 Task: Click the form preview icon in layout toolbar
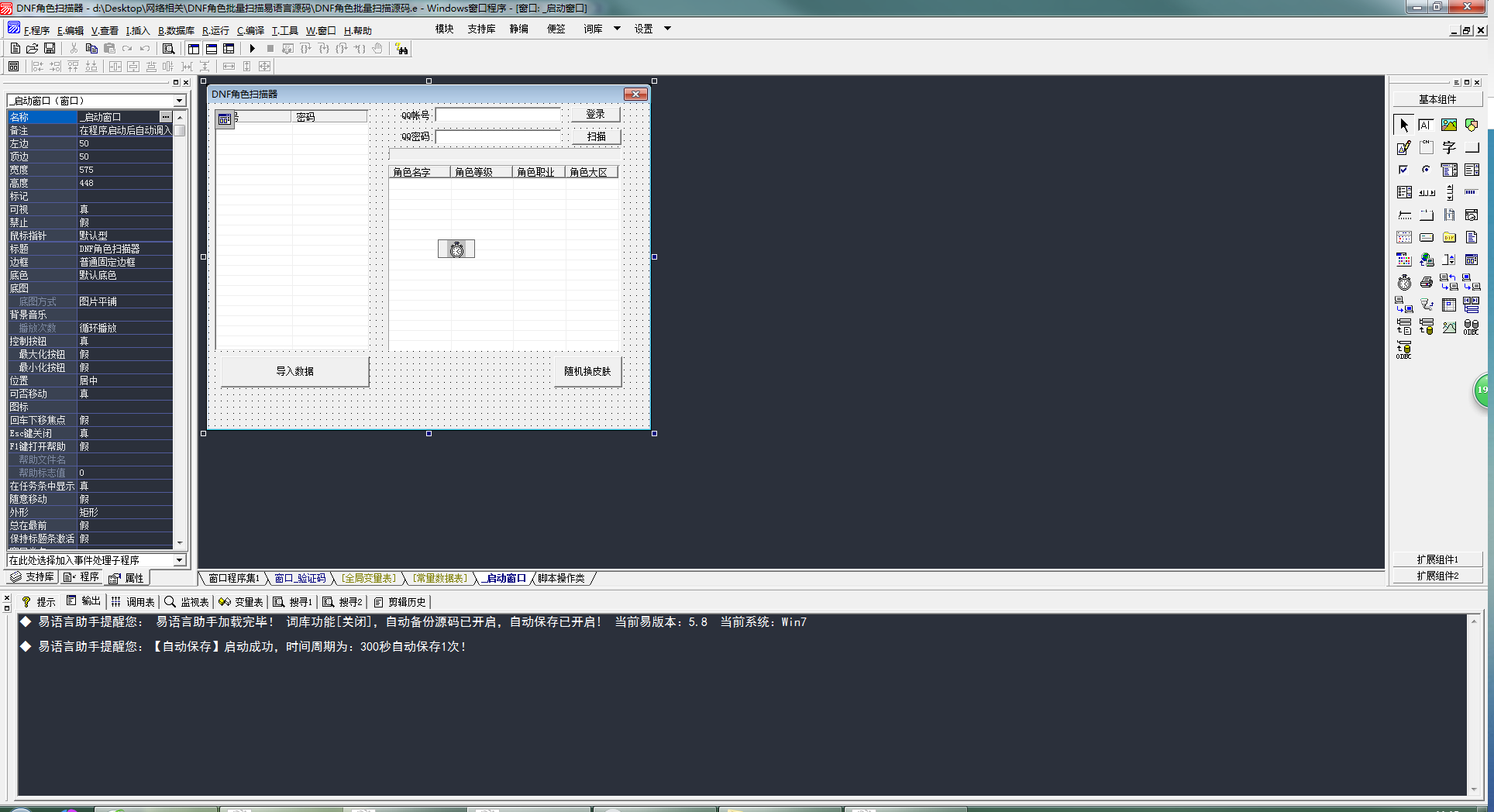pos(13,67)
